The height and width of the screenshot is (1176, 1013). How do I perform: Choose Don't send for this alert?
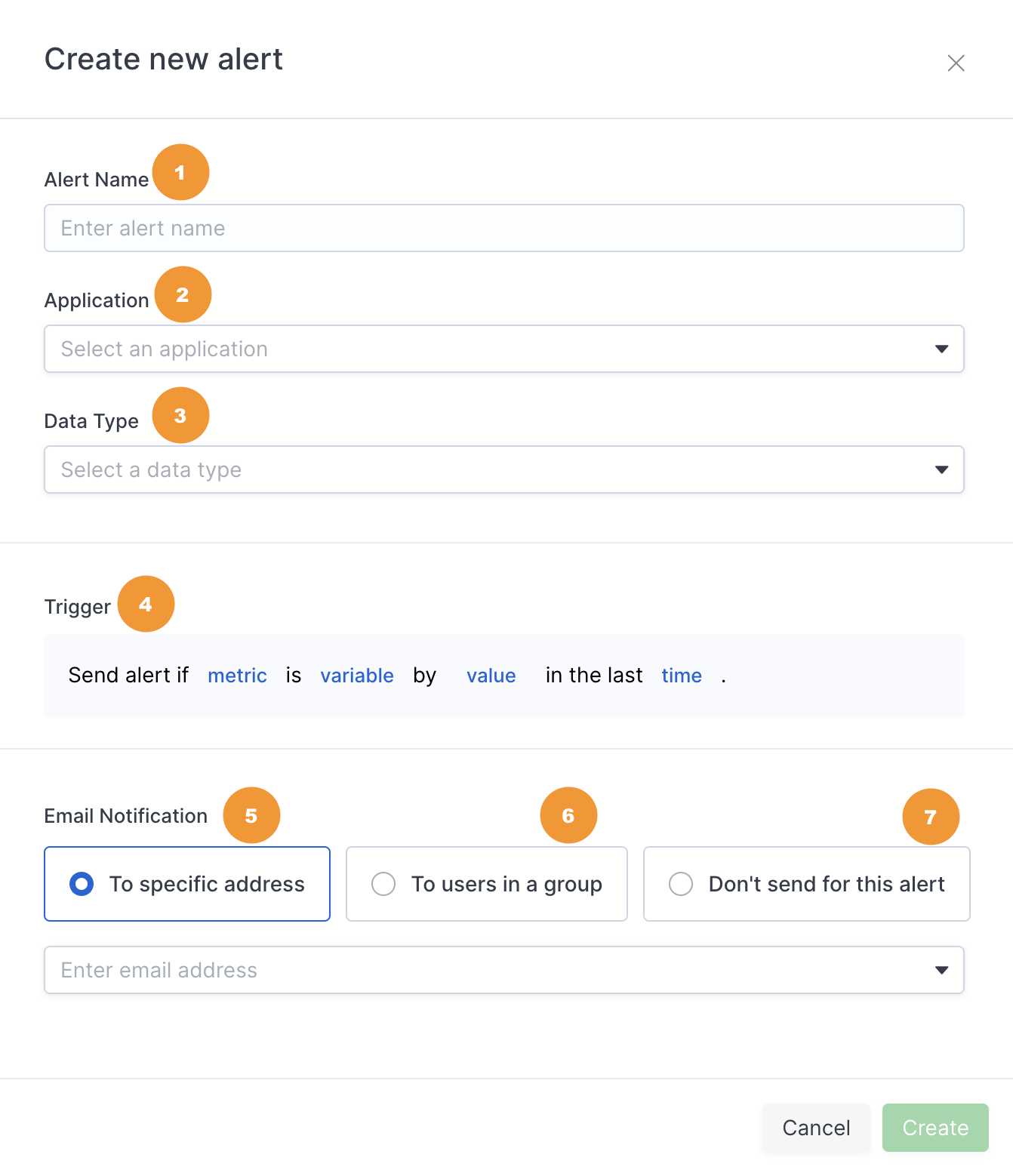pyautogui.click(x=806, y=884)
